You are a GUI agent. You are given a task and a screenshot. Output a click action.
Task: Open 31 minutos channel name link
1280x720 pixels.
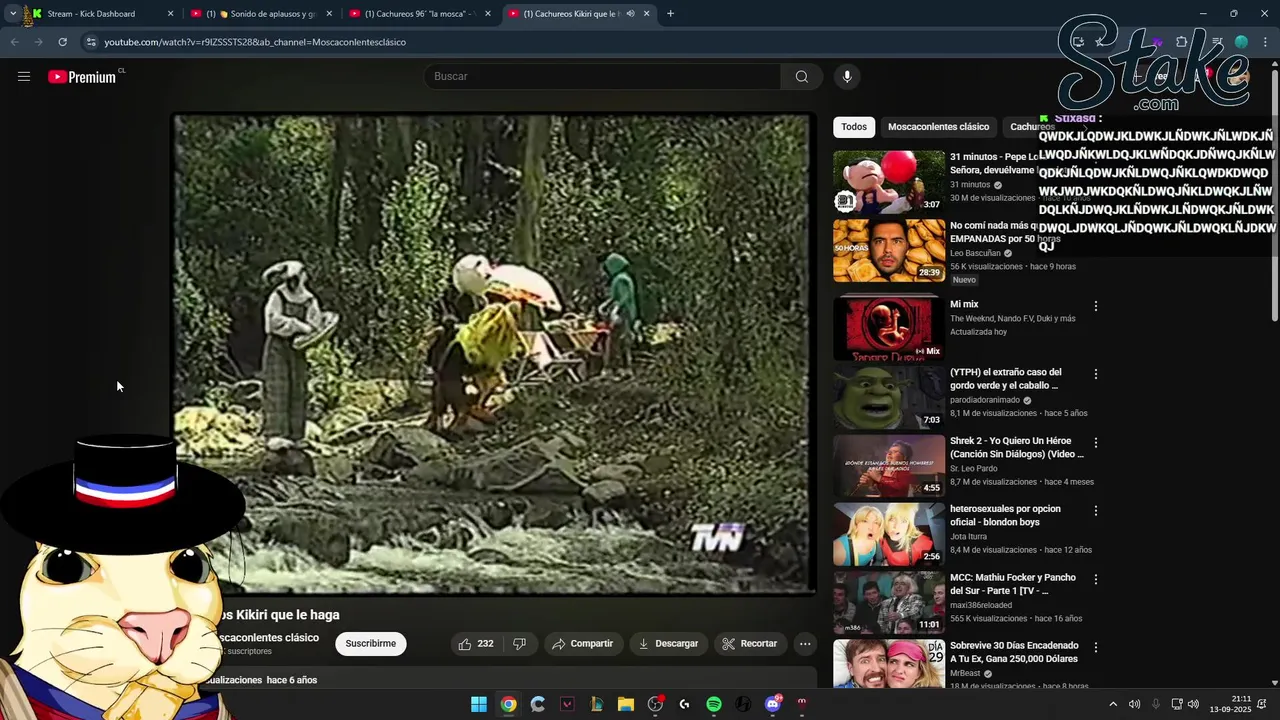[970, 185]
